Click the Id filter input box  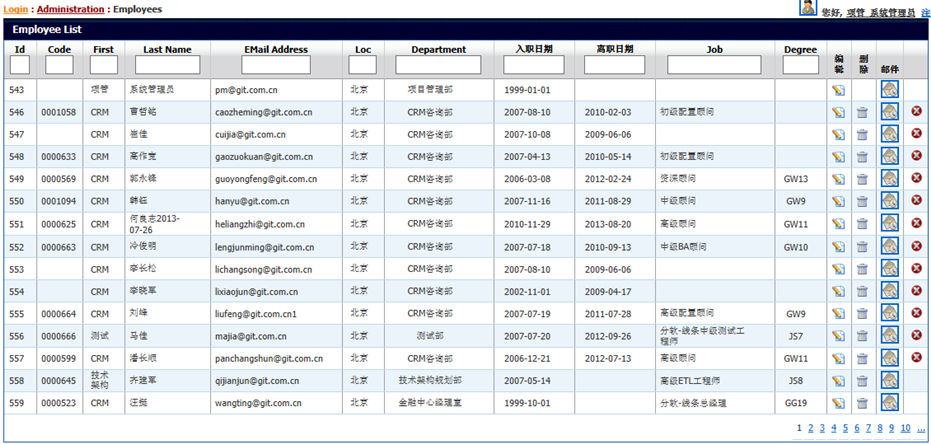[x=20, y=65]
